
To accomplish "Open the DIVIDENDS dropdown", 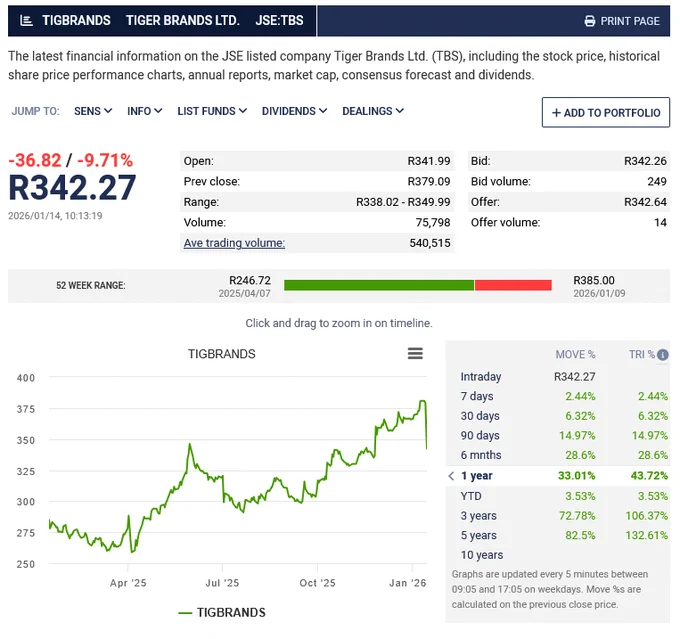I will click(294, 111).
